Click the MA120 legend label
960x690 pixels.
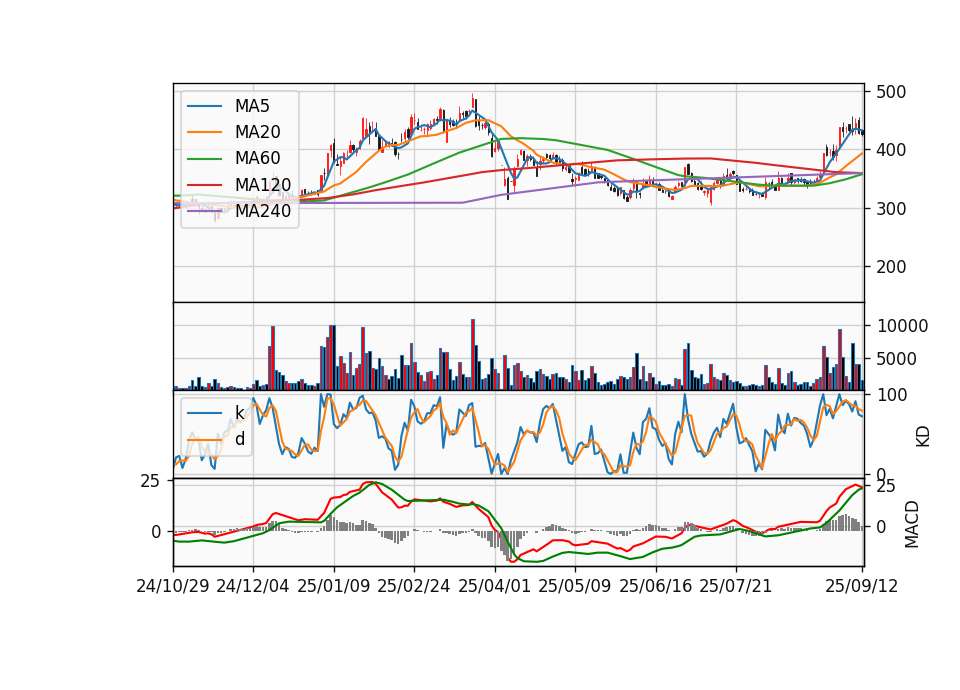(263, 184)
